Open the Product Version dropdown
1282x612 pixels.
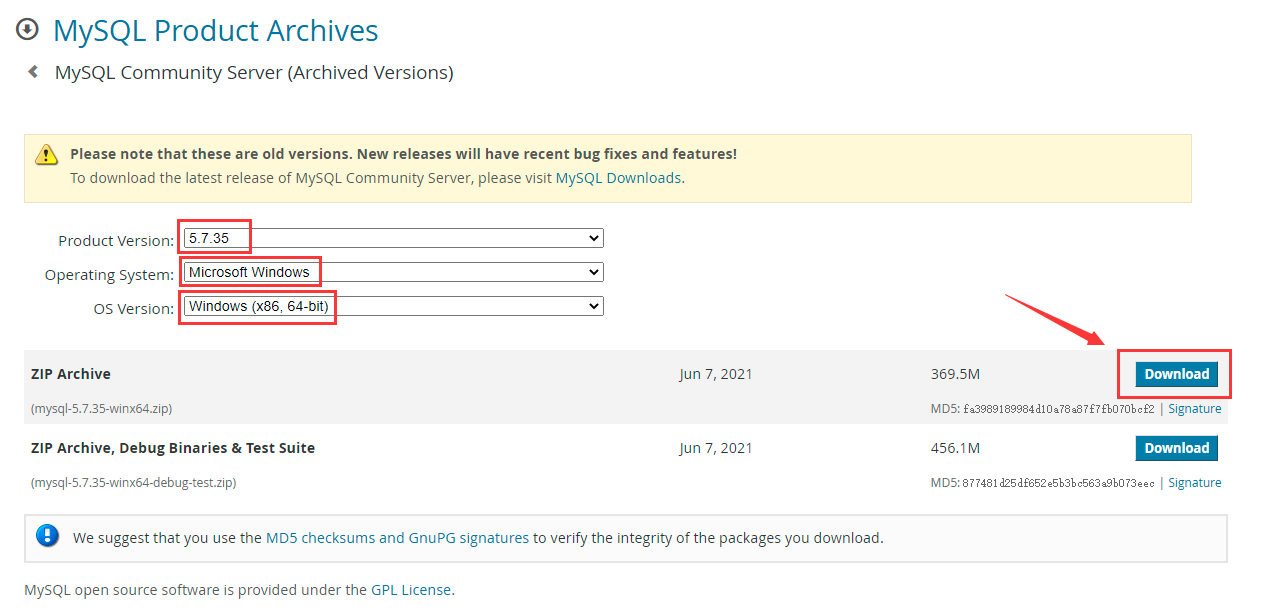[393, 238]
